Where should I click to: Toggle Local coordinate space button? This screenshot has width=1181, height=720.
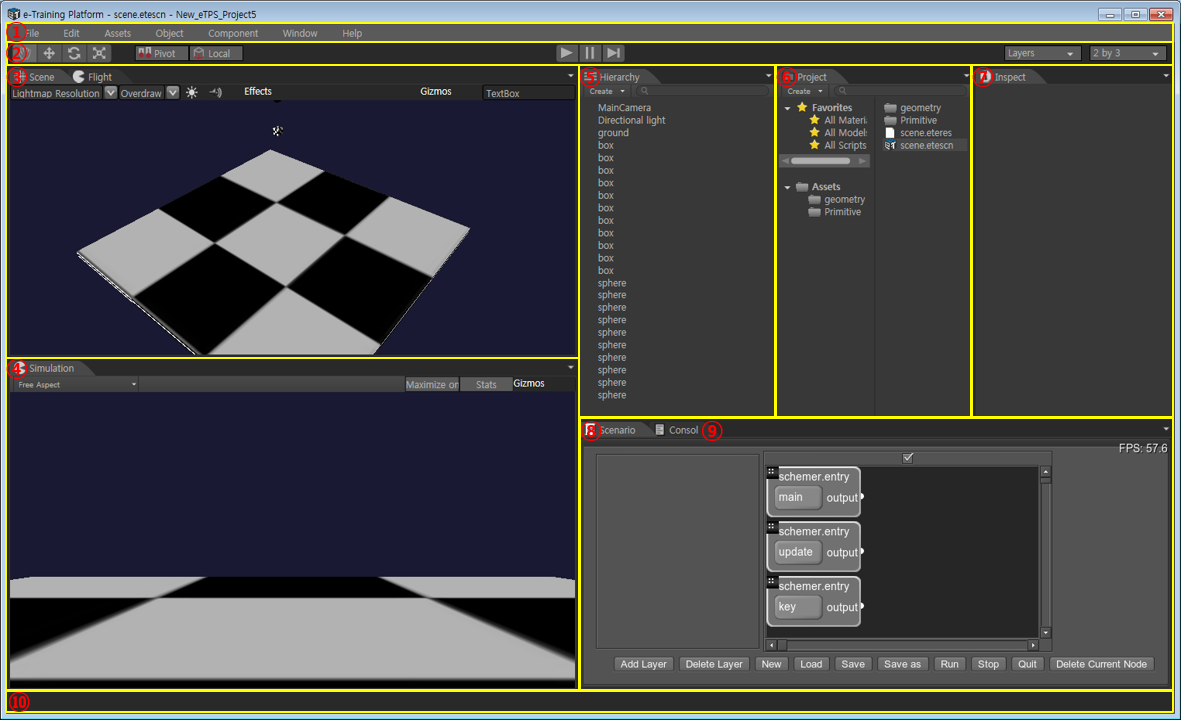pyautogui.click(x=216, y=53)
